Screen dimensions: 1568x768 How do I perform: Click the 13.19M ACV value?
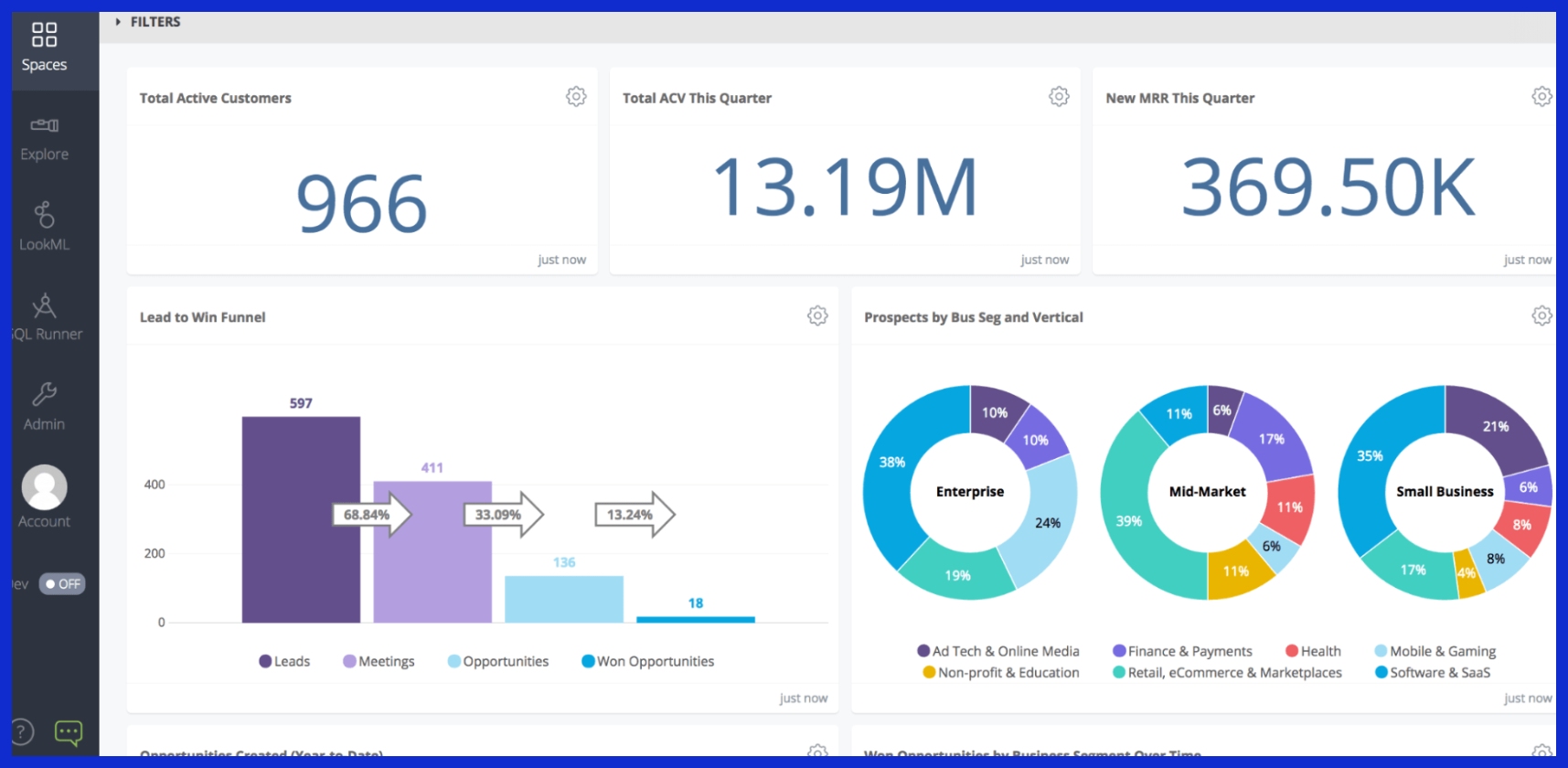pyautogui.click(x=845, y=187)
